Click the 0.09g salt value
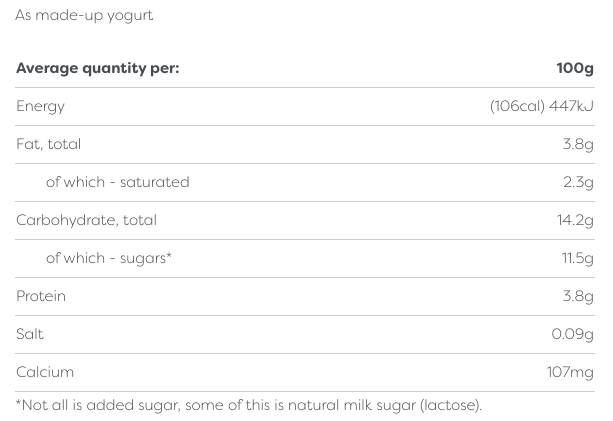This screenshot has width=613, height=421. coord(572,334)
